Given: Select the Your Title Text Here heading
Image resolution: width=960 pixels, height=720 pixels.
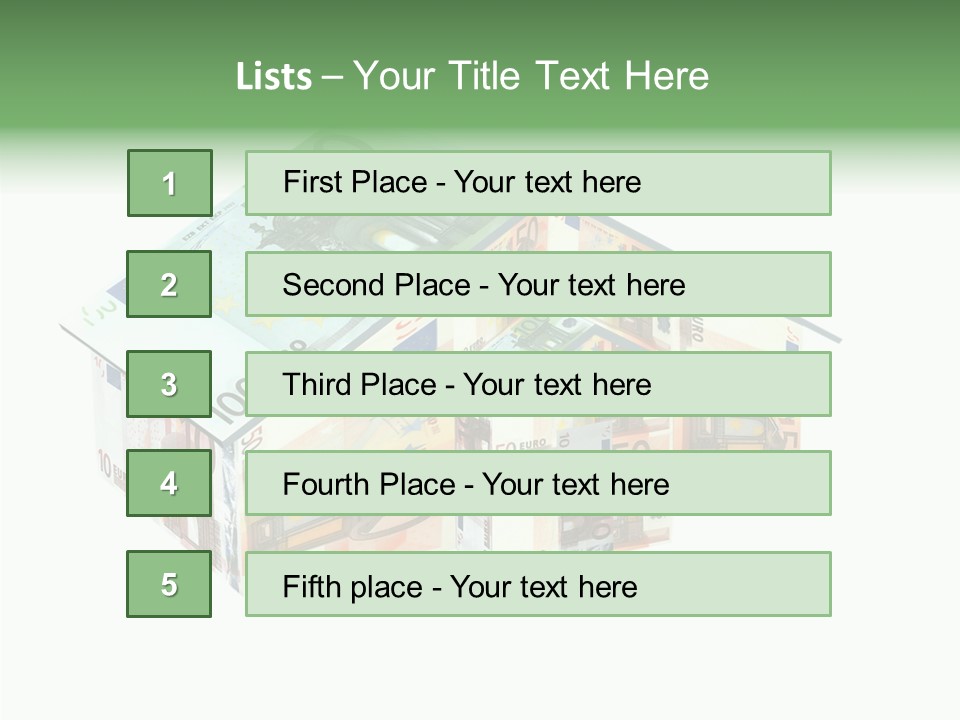Looking at the screenshot, I should (x=530, y=76).
